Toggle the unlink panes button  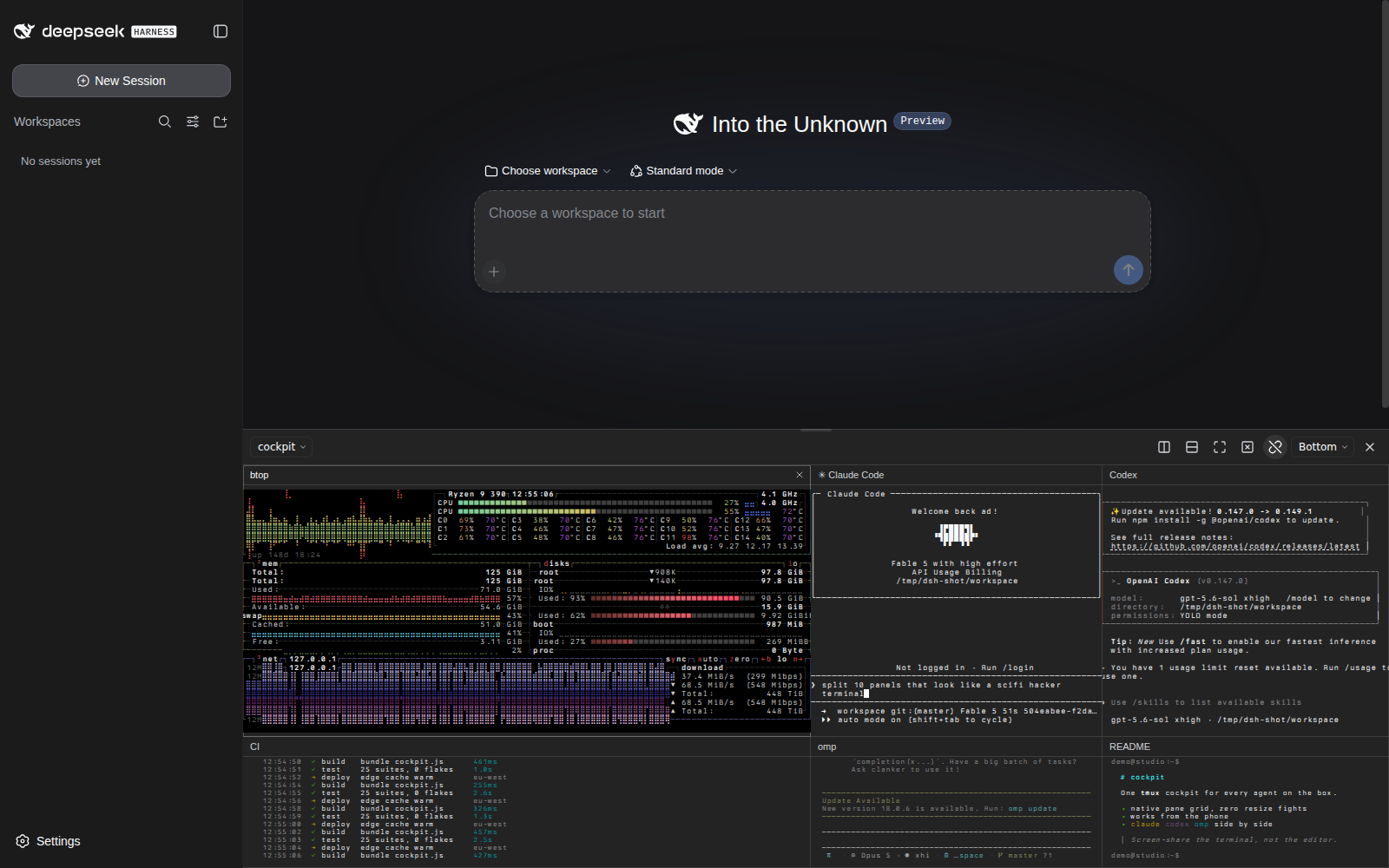click(x=1275, y=447)
